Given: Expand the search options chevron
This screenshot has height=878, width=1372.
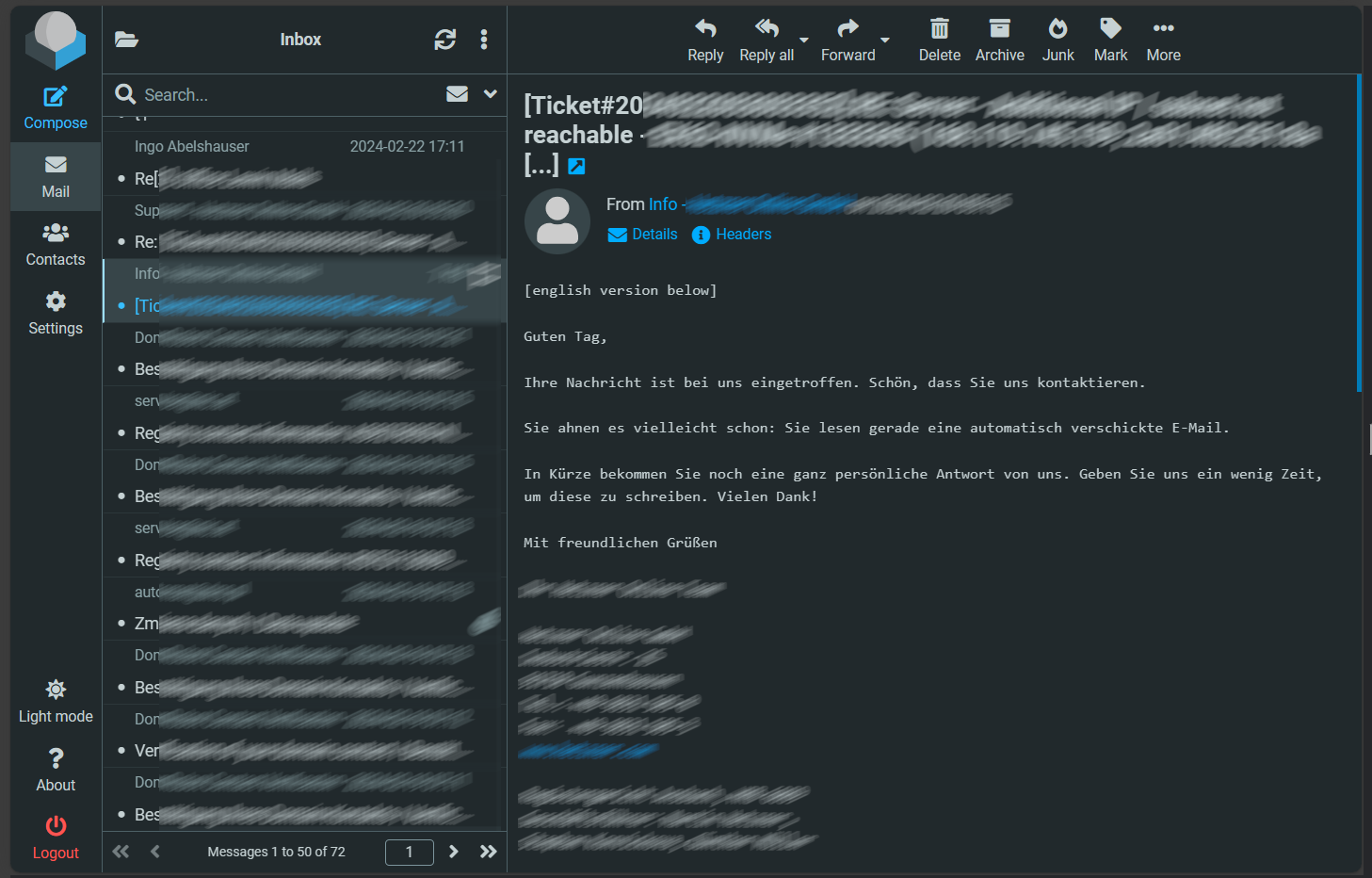Looking at the screenshot, I should coord(490,94).
